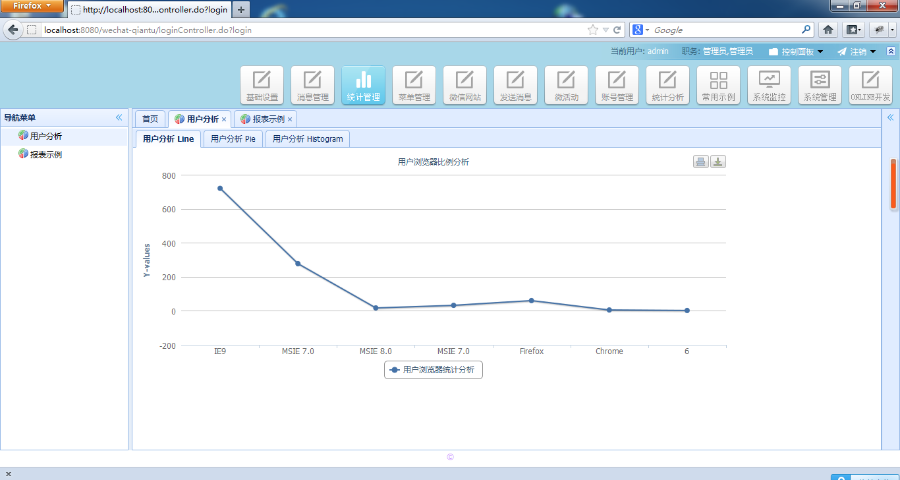Go back in browser history

coord(13,30)
